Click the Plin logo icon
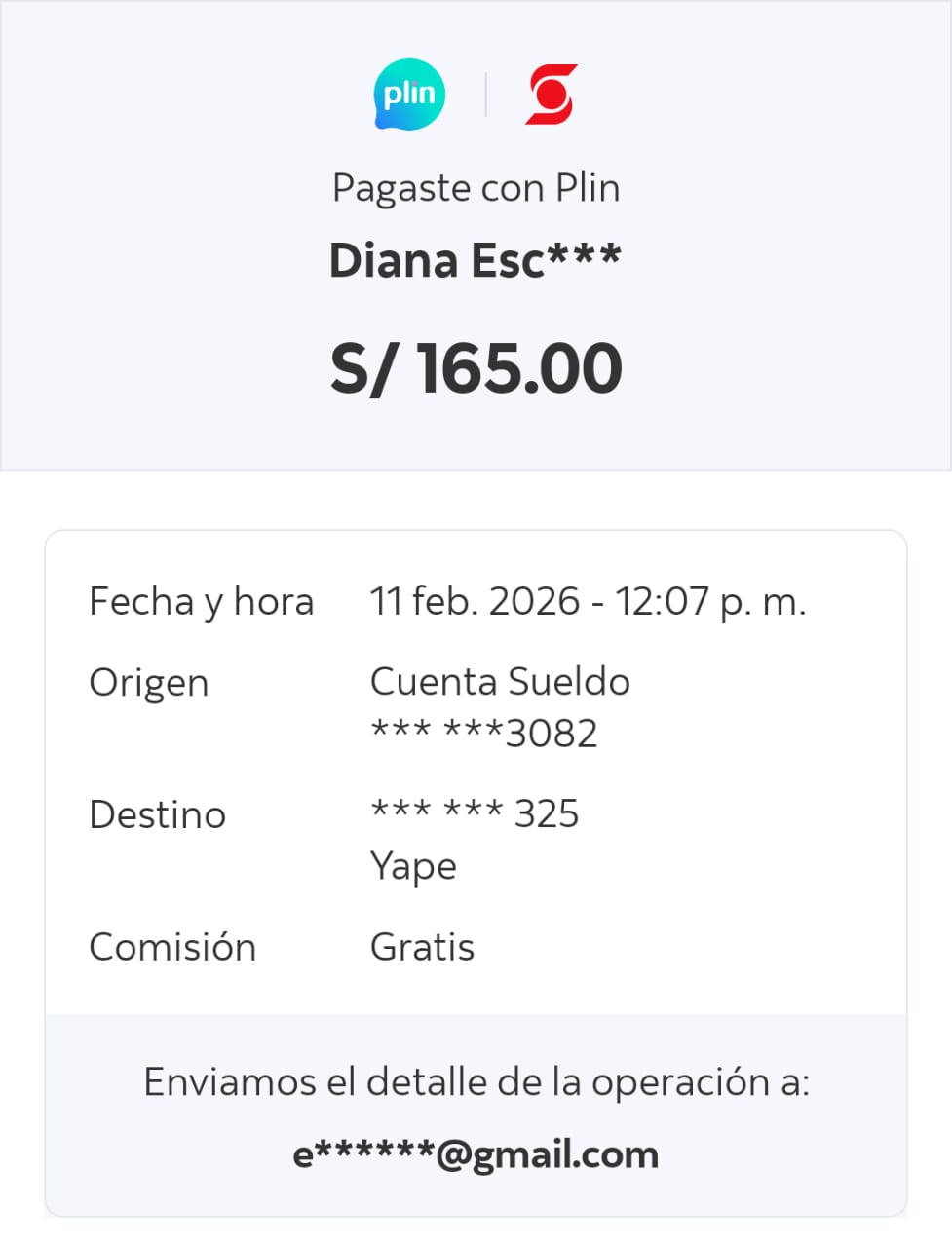The width and height of the screenshot is (952, 1247). tap(409, 94)
